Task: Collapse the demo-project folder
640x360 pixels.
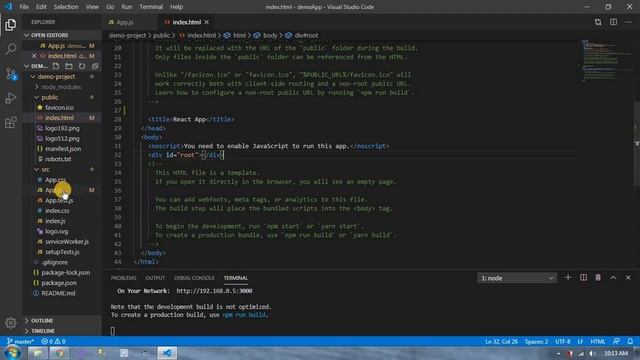Action: click(56, 77)
